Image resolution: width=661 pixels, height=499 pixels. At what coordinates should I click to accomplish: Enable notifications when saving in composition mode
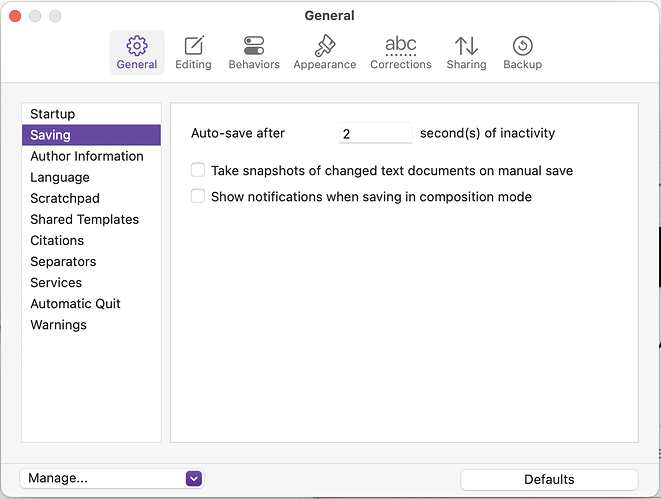click(198, 196)
